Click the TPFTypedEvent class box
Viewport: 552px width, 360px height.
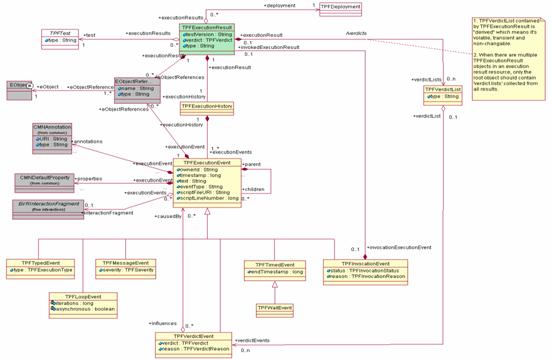40,269
